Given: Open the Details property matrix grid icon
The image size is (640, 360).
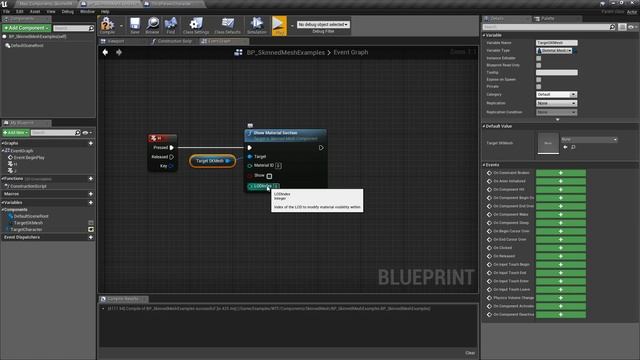Looking at the screenshot, I should click(x=622, y=27).
